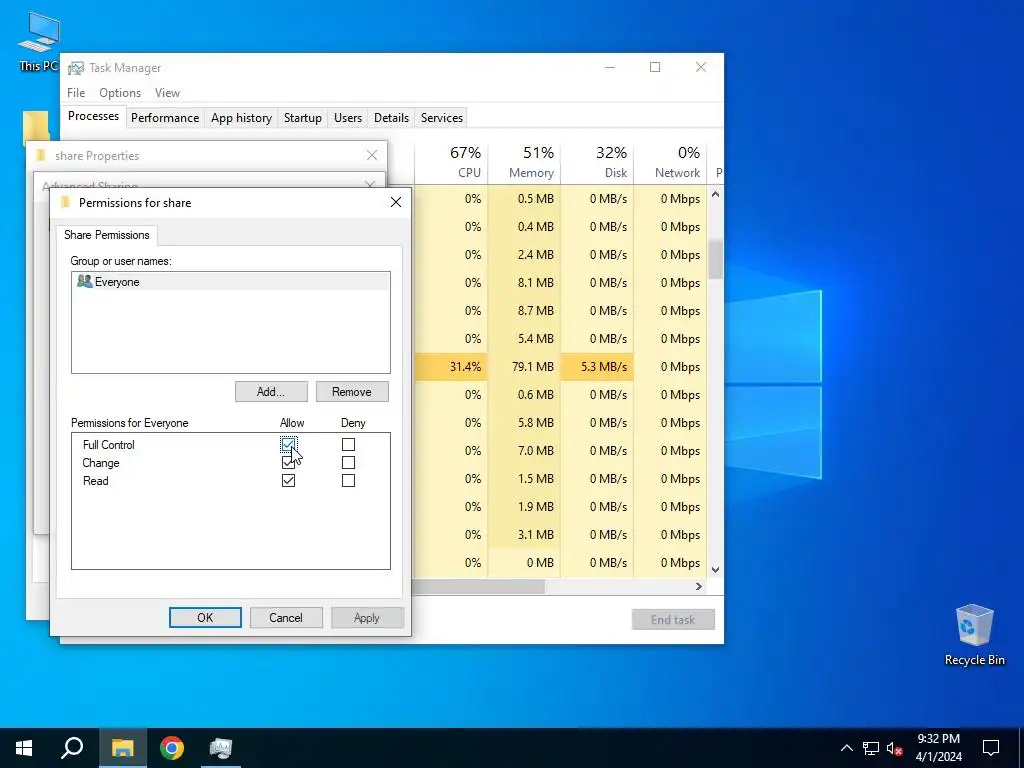Click scroll up arrow in process list
Viewport: 1024px width, 768px height.
[715, 195]
